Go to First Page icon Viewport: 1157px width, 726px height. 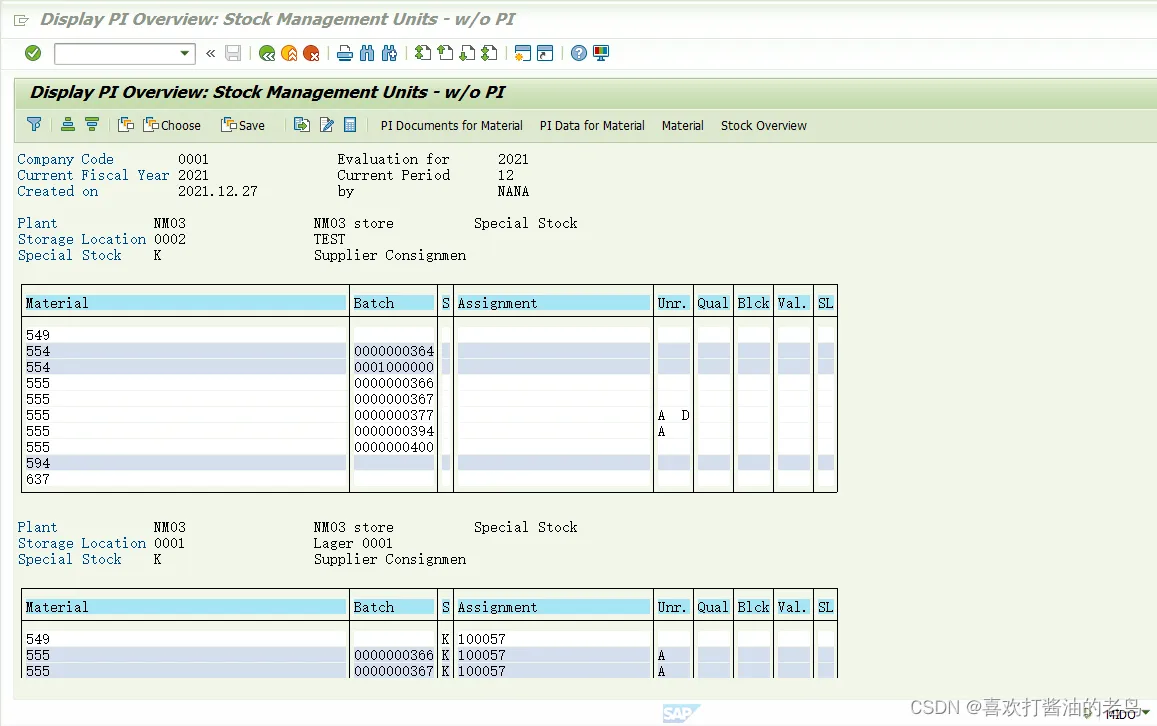[423, 53]
